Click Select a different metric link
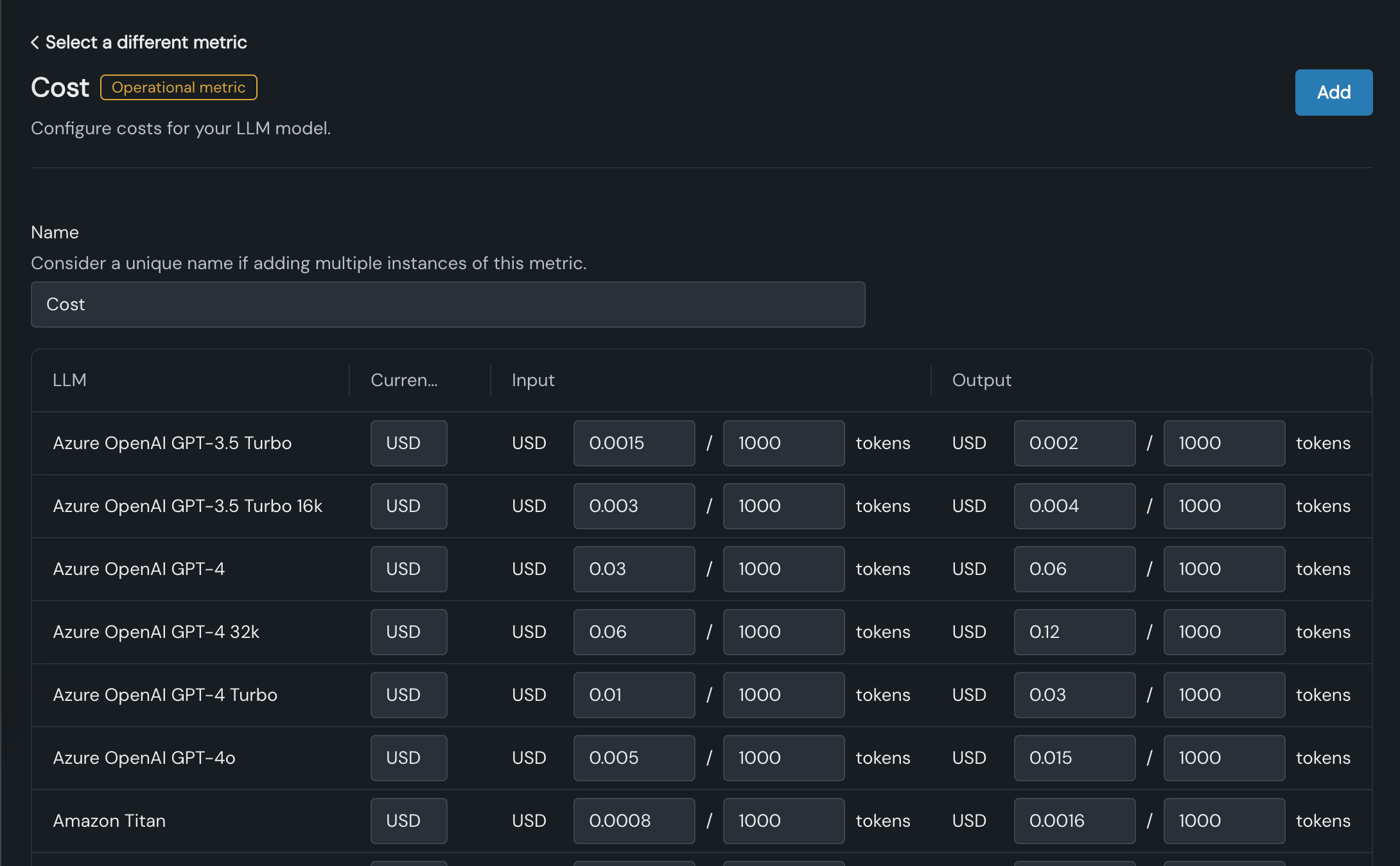This screenshot has height=866, width=1400. tap(146, 42)
